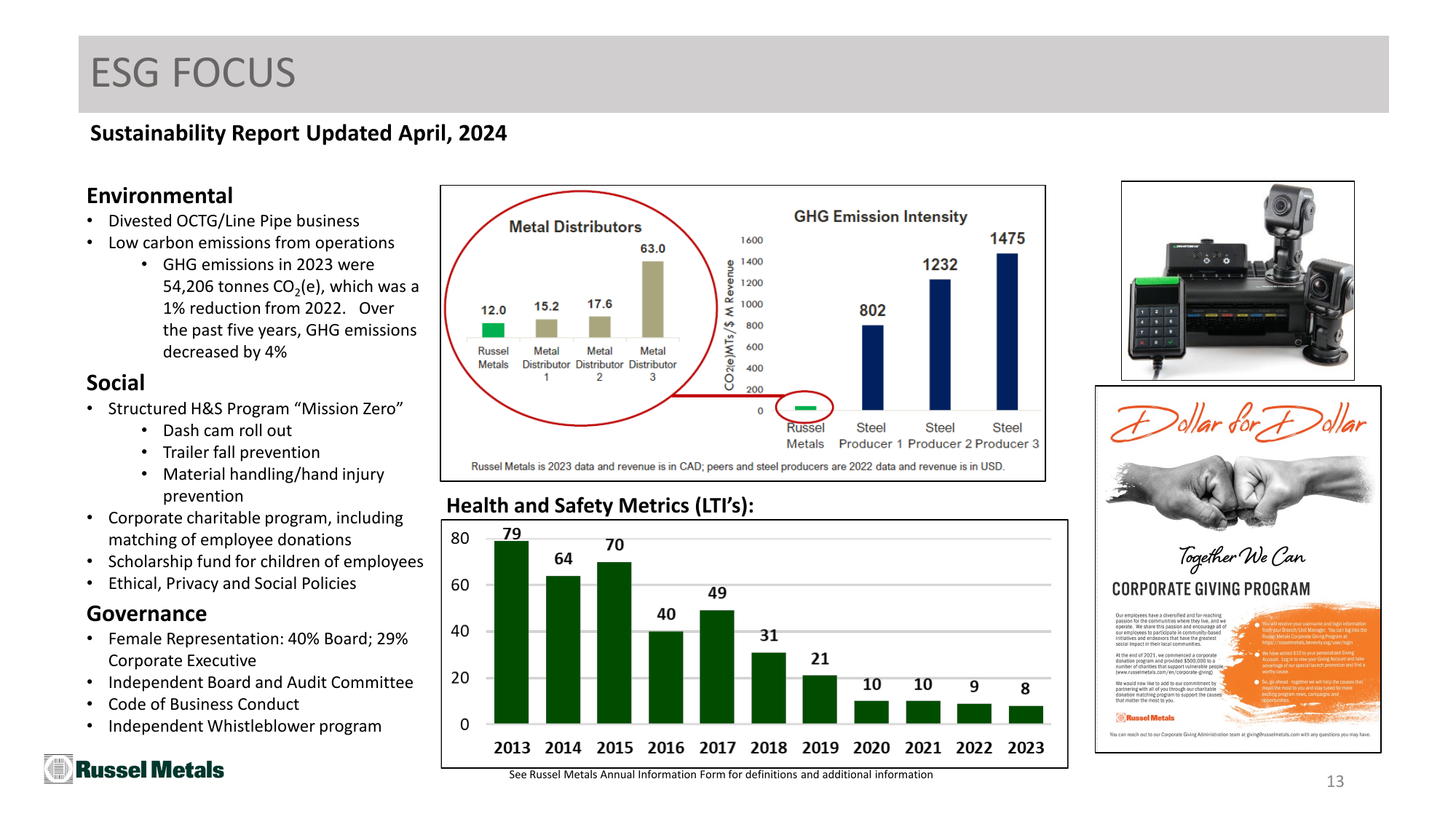Click the 2017 bar labeled 49

(x=716, y=667)
